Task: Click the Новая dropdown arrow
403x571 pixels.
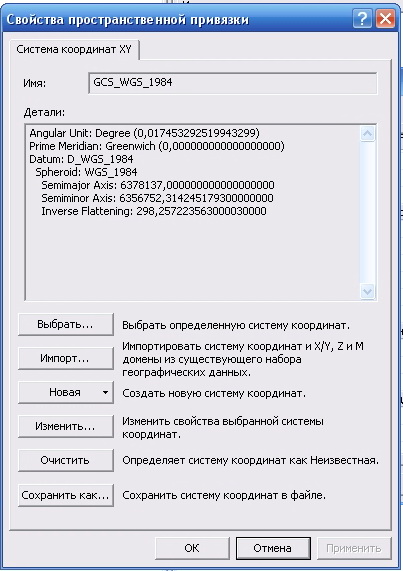Action: [105, 393]
